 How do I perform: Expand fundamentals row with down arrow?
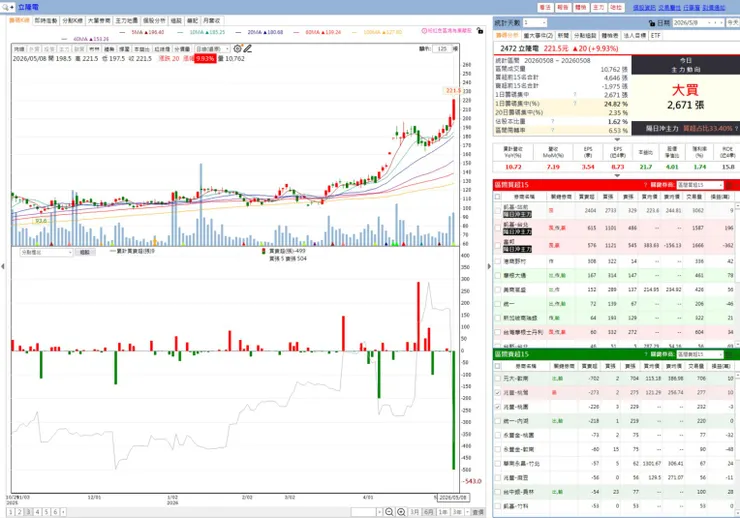(x=617, y=175)
